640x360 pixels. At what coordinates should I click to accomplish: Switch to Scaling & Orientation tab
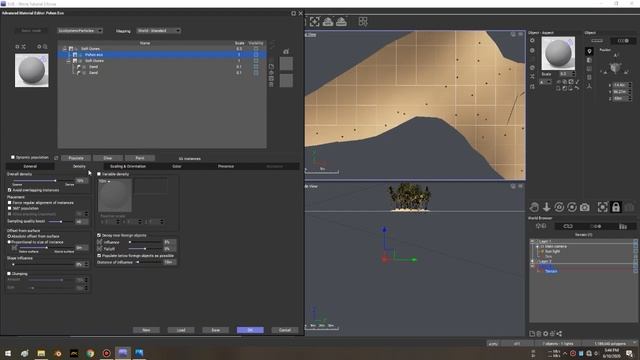pos(128,167)
